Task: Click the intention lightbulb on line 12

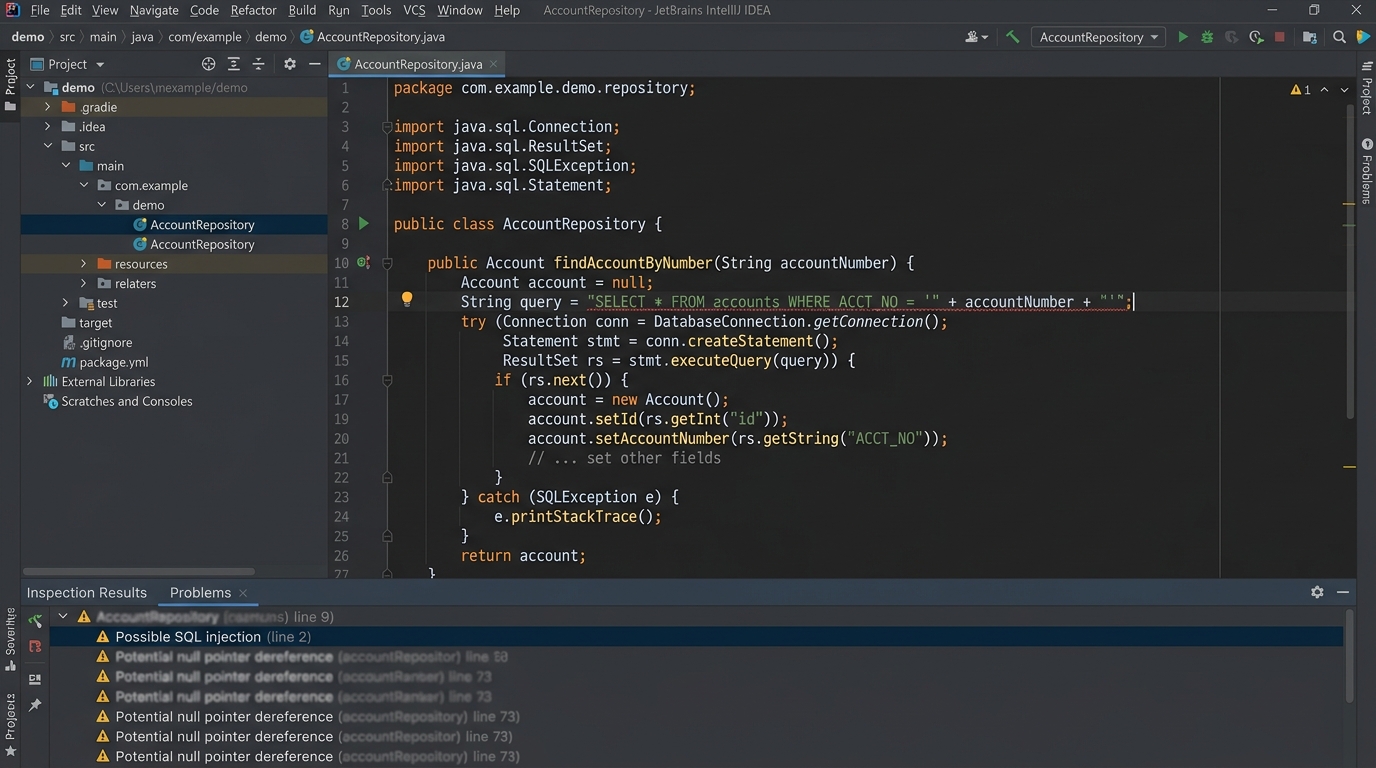Action: tap(407, 299)
